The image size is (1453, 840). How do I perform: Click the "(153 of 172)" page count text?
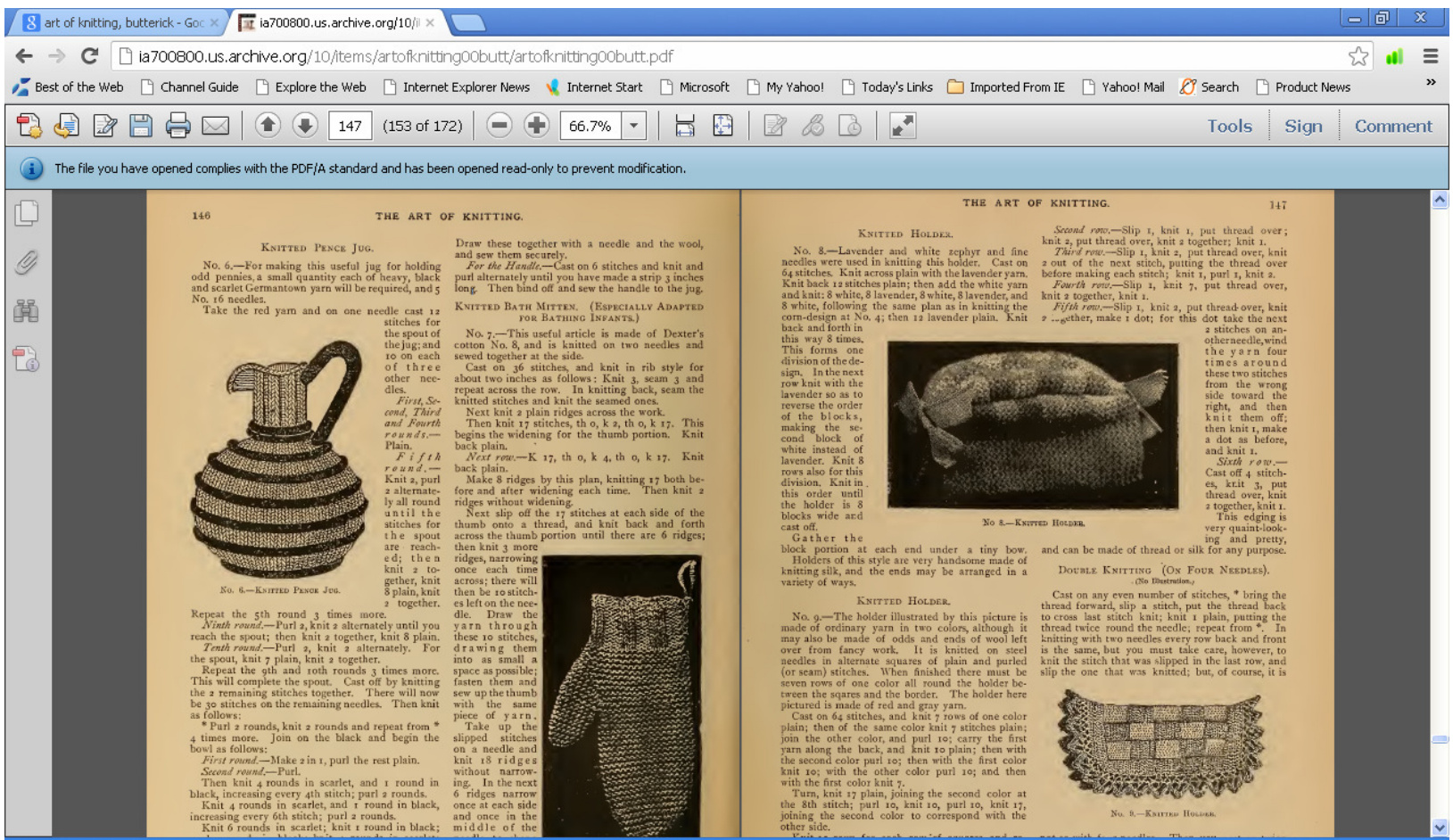click(423, 126)
